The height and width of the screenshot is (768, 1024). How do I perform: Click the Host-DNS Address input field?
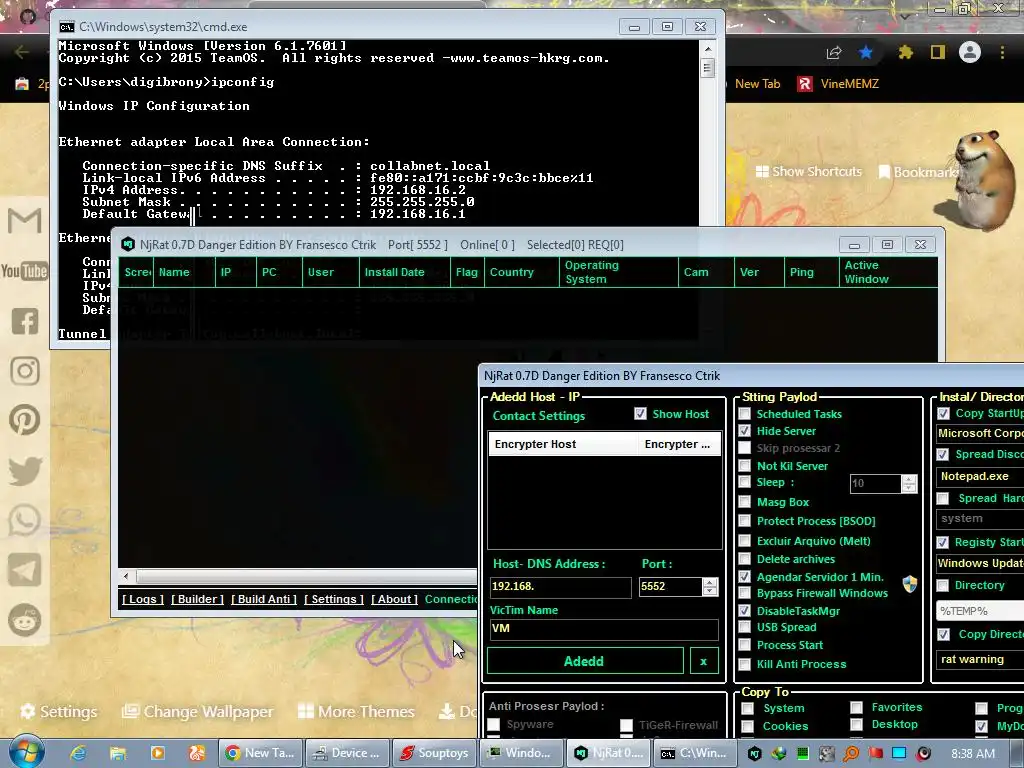pos(560,586)
